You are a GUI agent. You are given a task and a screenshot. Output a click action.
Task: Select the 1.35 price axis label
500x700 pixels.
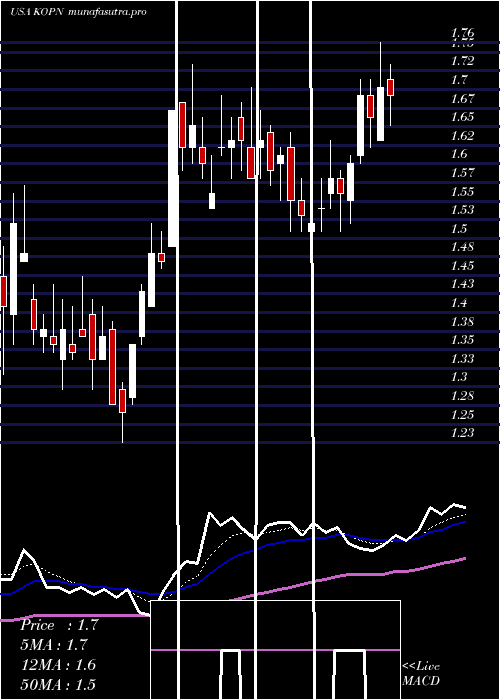462,340
